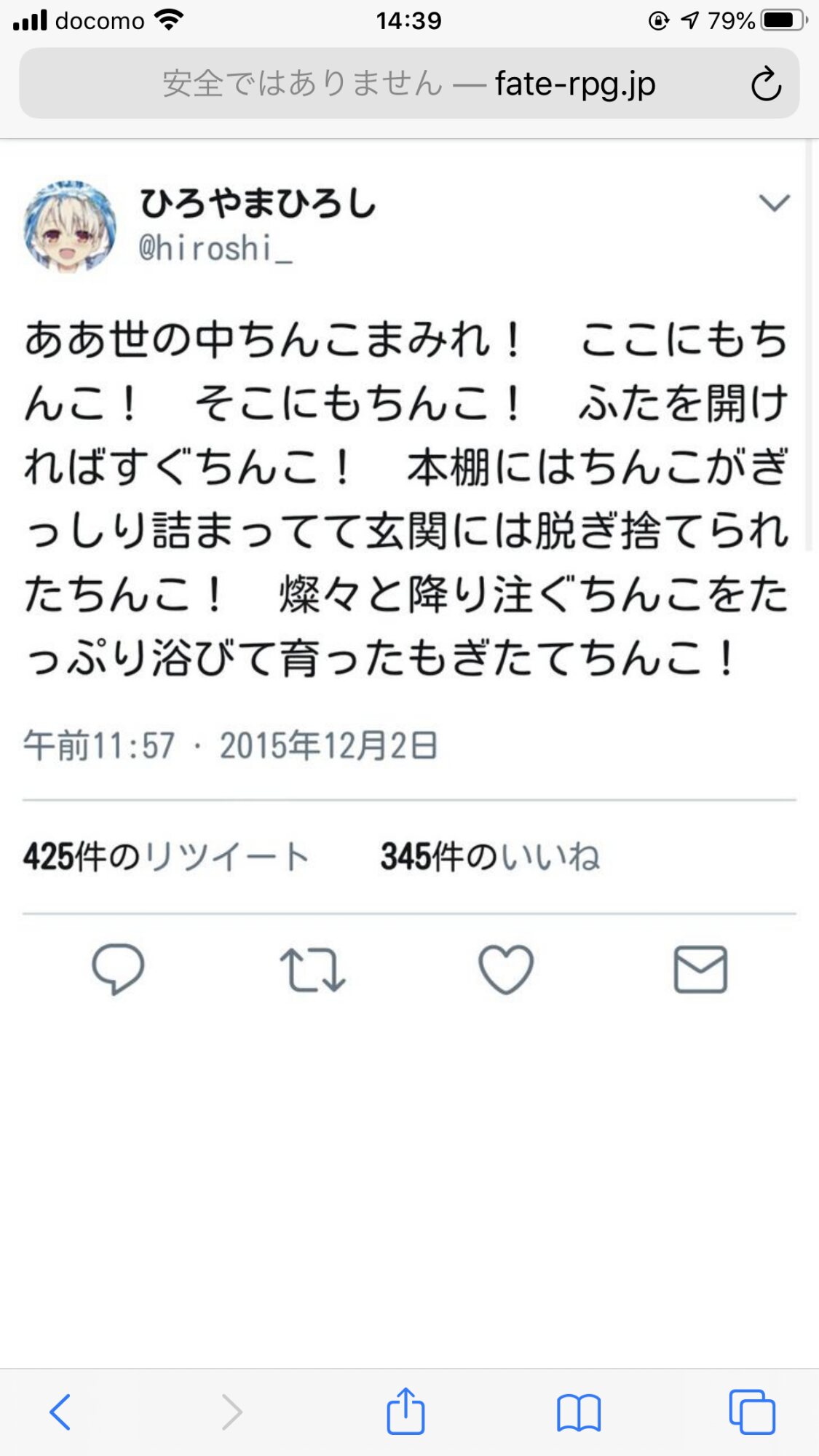Open Safari tabs overview icon
This screenshot has width=819, height=1456.
(x=752, y=1412)
